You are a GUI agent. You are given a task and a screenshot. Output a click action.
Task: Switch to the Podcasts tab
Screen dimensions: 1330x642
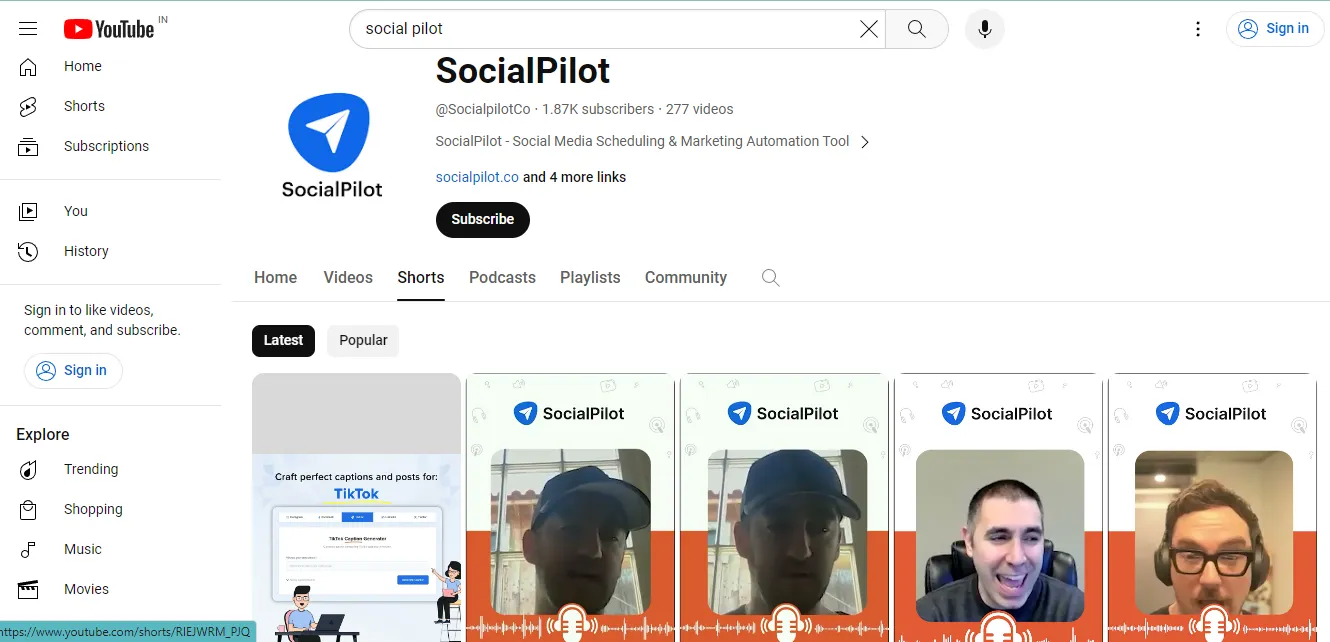(x=502, y=277)
